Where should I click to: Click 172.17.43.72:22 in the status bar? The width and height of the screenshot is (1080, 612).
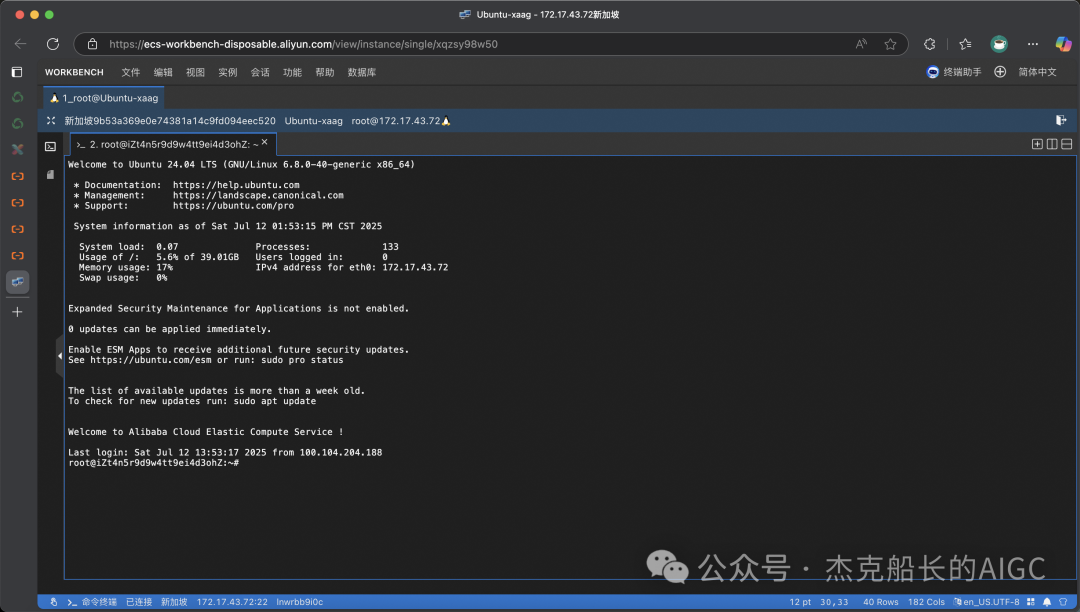point(232,602)
